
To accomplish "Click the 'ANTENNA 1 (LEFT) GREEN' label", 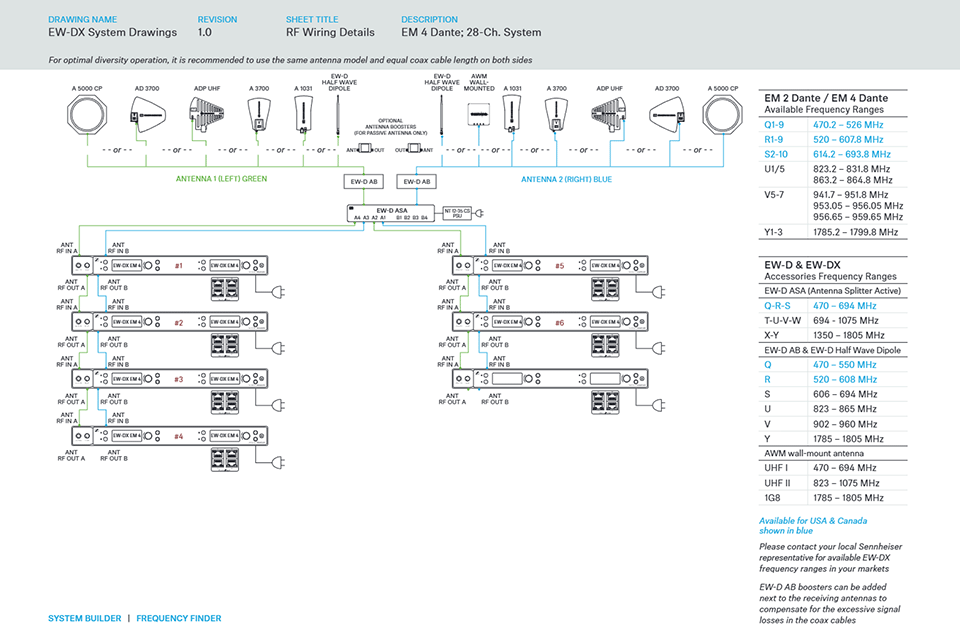I will (x=222, y=179).
